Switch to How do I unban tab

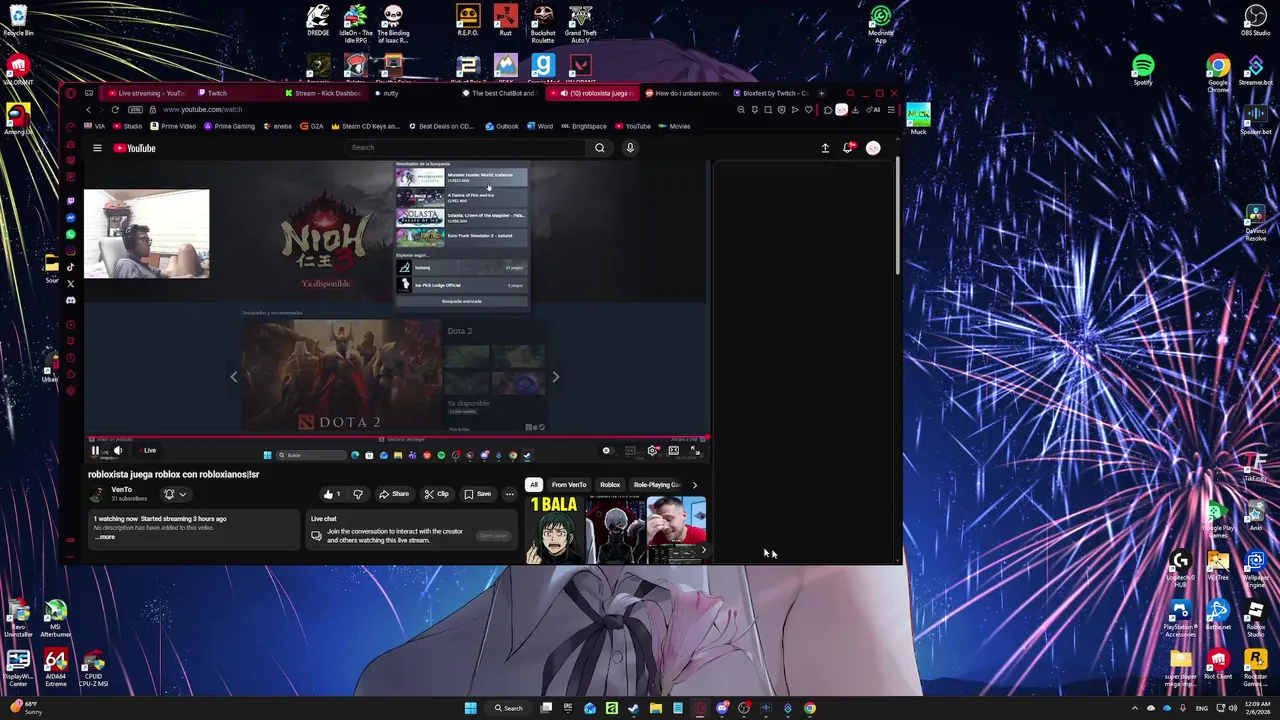click(x=683, y=93)
